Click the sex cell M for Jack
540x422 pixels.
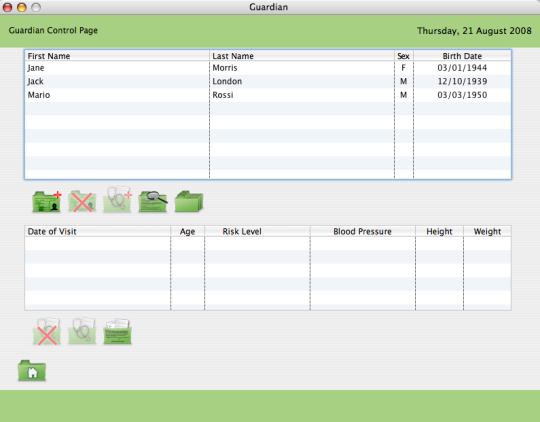click(404, 81)
